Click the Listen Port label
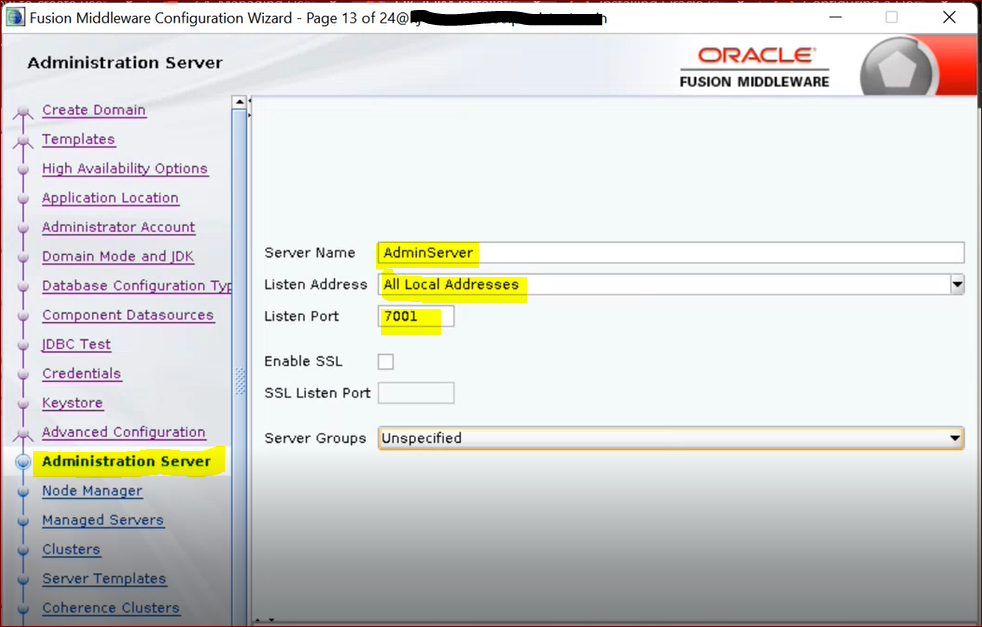 (x=301, y=316)
